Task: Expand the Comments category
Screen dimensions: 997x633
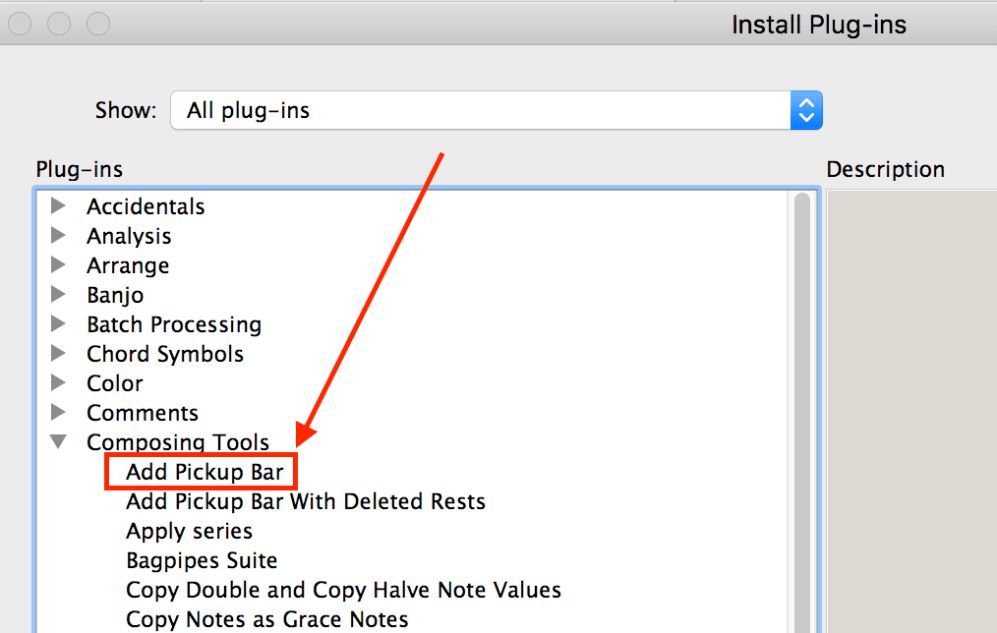Action: click(x=58, y=413)
